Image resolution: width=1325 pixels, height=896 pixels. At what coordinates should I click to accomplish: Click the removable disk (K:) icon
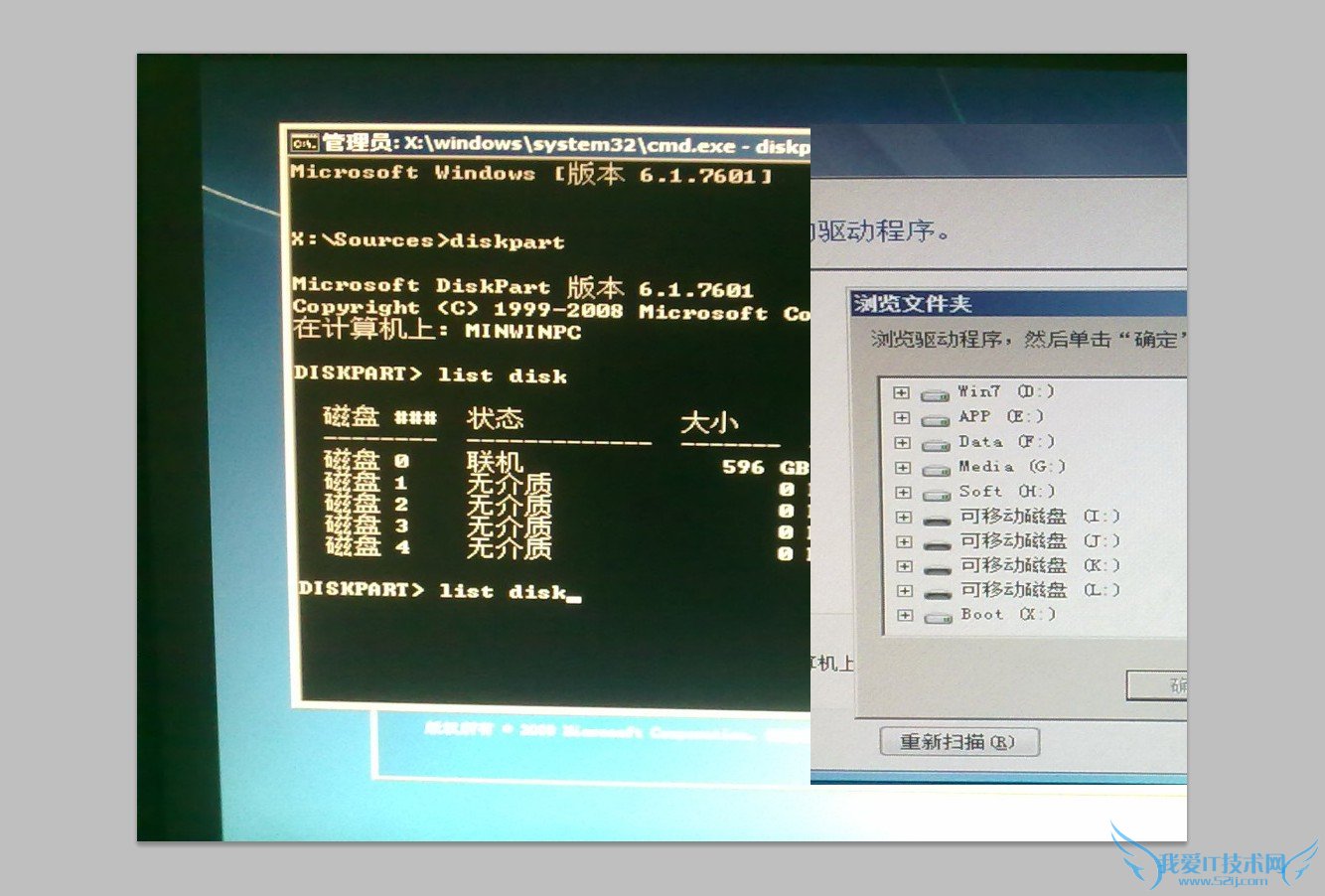[937, 569]
